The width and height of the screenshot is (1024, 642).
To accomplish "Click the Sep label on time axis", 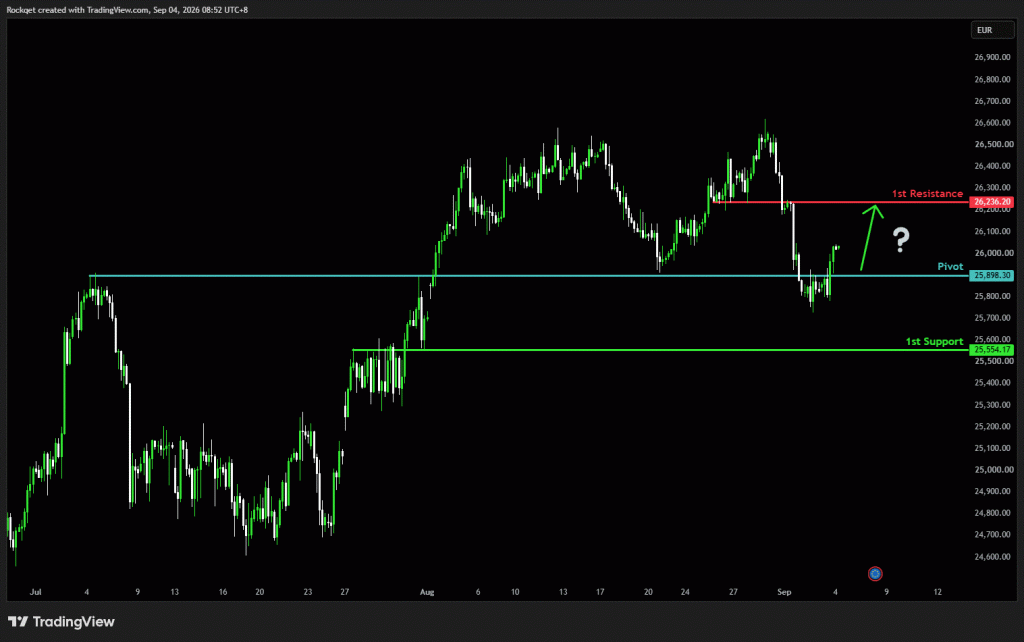I will pyautogui.click(x=784, y=592).
